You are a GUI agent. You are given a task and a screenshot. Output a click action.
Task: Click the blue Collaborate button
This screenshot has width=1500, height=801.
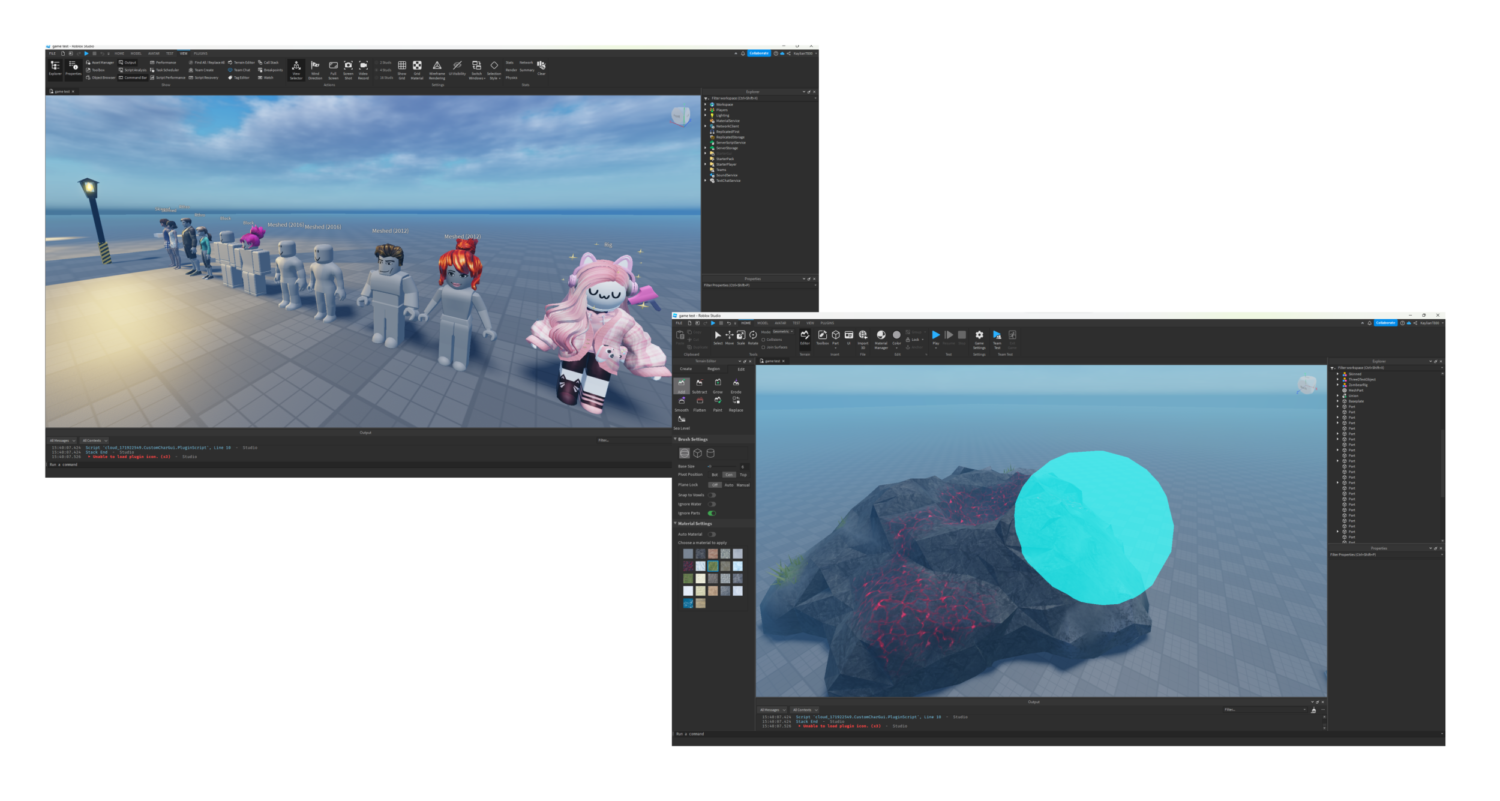point(1386,322)
